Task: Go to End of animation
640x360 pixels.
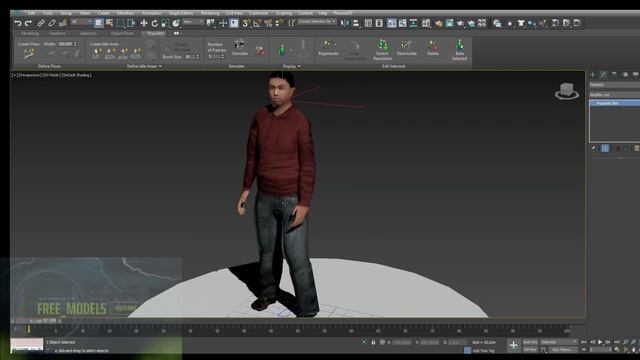Action: [617, 342]
